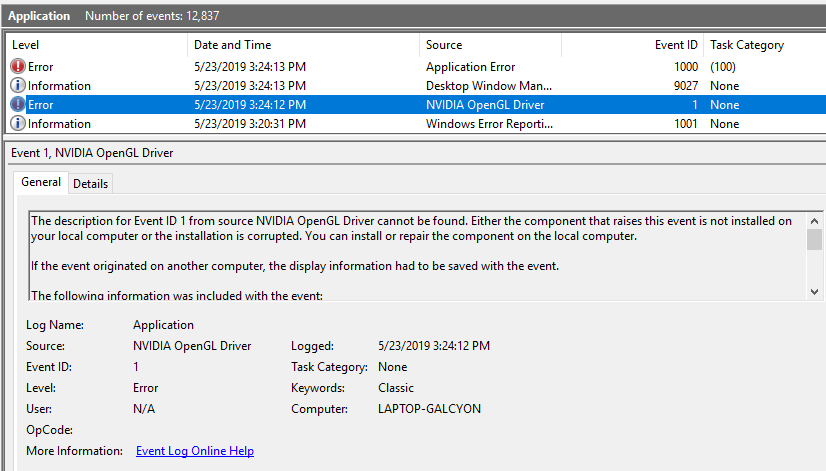The width and height of the screenshot is (826, 471).
Task: Click the red error icon for Application Error row
Action: 18,66
